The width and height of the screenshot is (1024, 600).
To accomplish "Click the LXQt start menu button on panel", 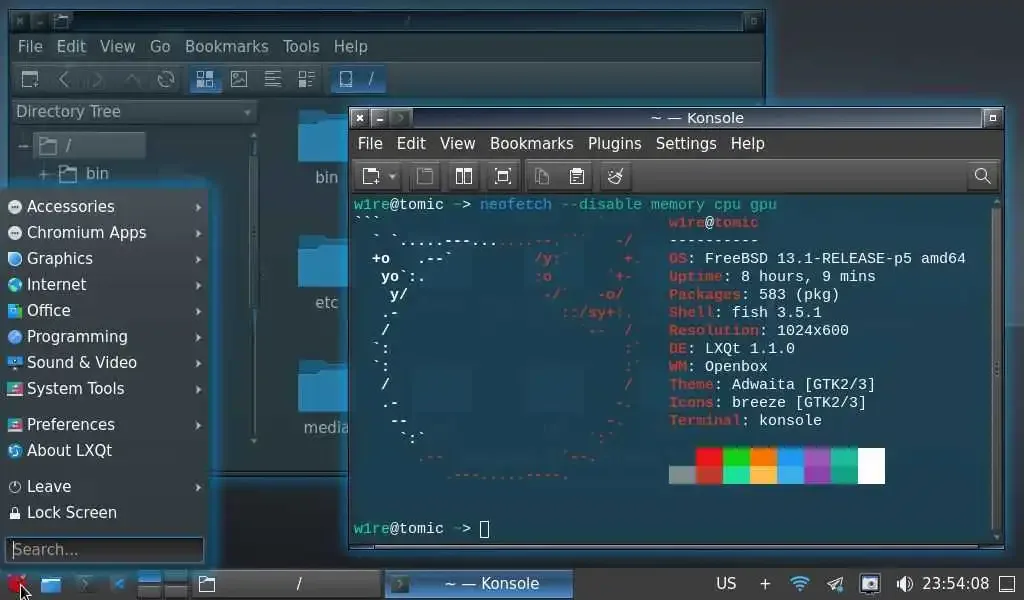I will tap(17, 583).
